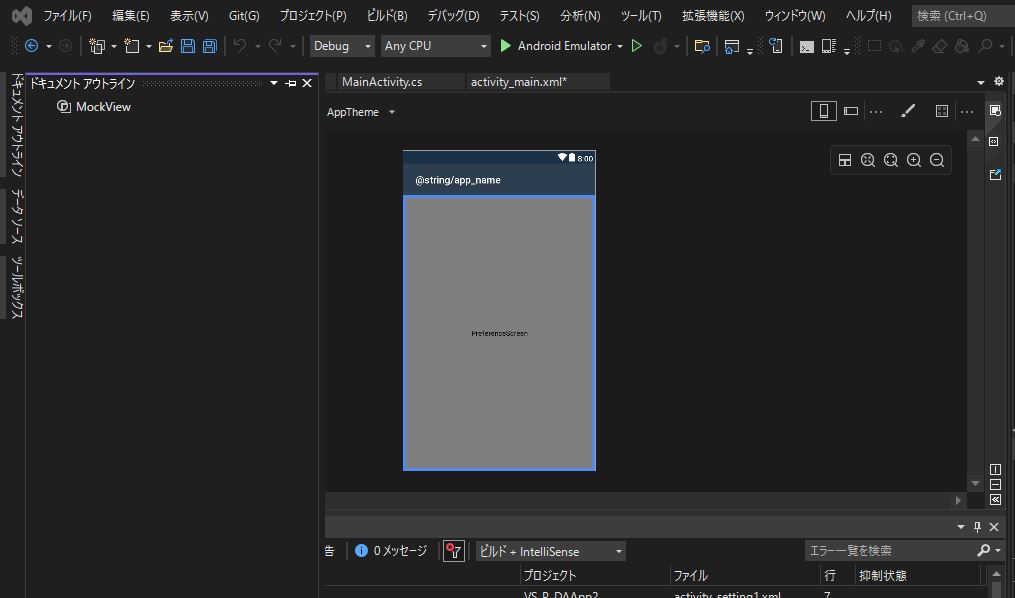Image resolution: width=1015 pixels, height=598 pixels.
Task: Open the Debug configuration dropdown
Action: (342, 46)
